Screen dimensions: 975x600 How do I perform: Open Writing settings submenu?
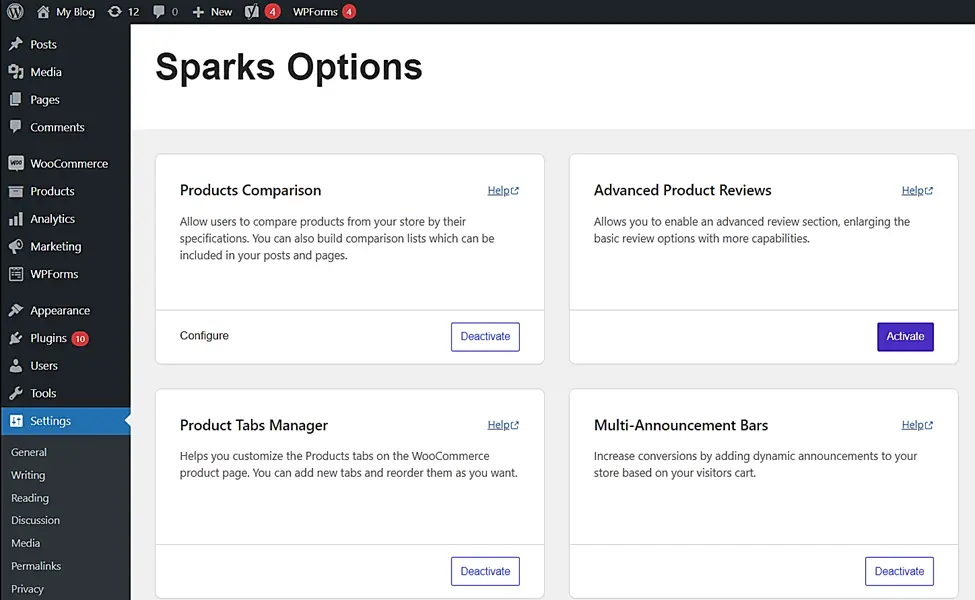[28, 475]
